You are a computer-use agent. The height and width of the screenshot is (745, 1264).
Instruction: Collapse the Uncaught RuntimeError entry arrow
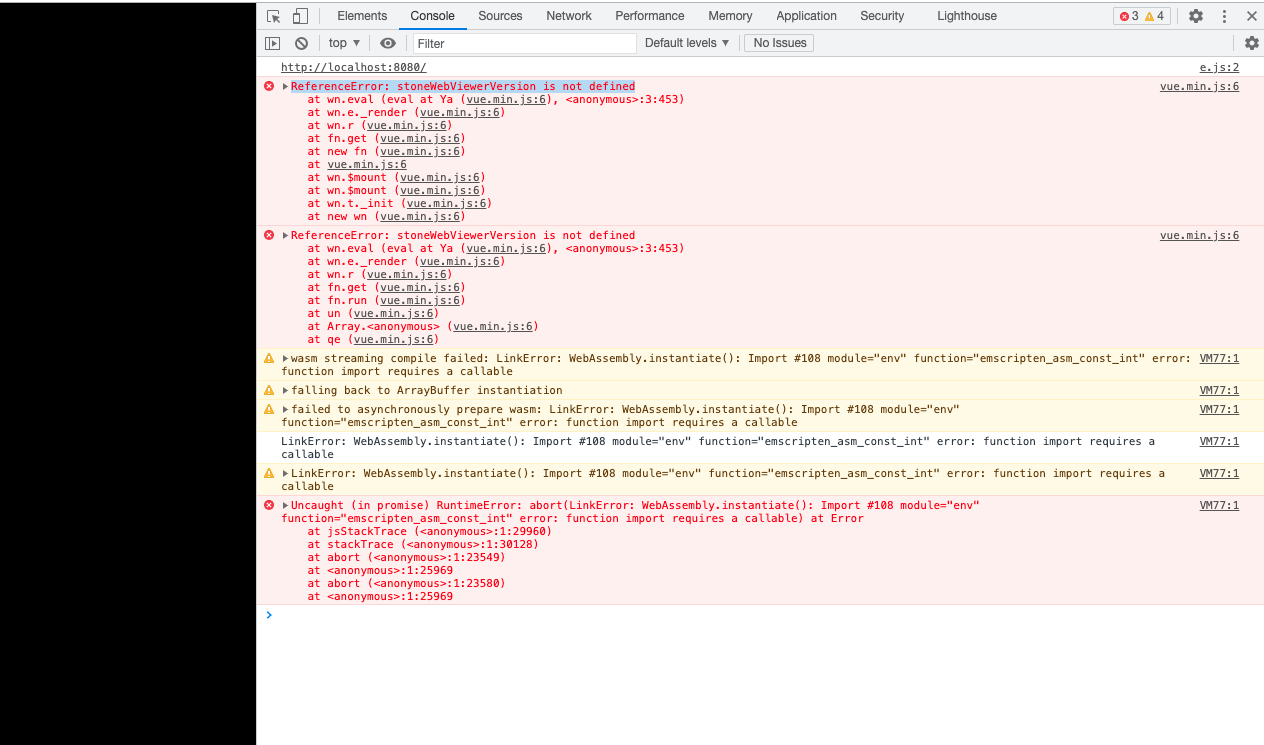285,506
